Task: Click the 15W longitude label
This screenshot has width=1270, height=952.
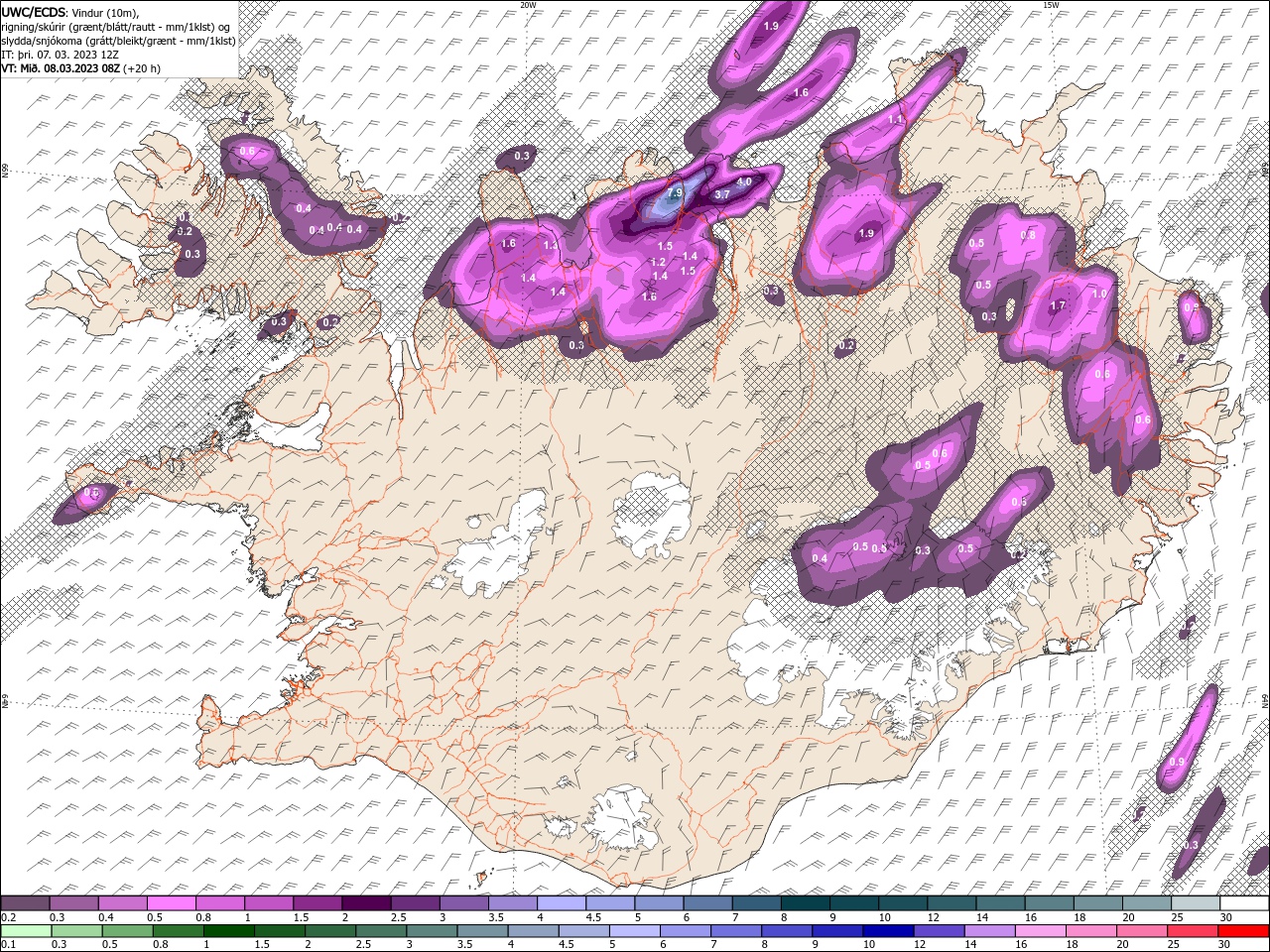Action: coord(1051,5)
